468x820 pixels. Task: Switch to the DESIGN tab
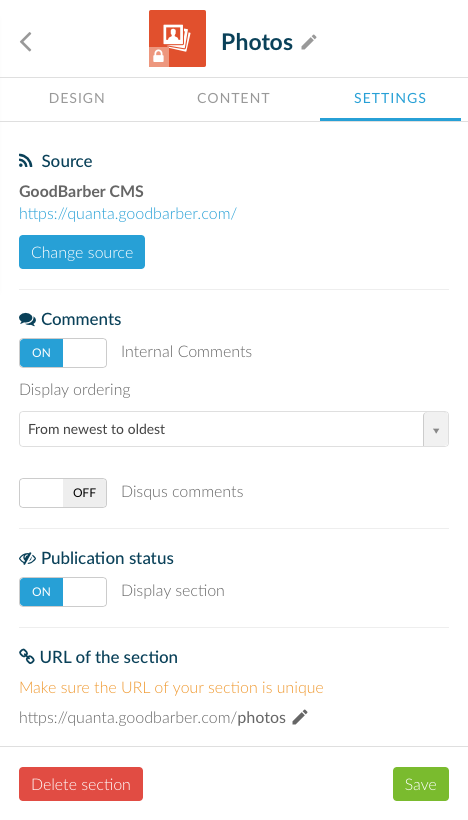coord(77,98)
